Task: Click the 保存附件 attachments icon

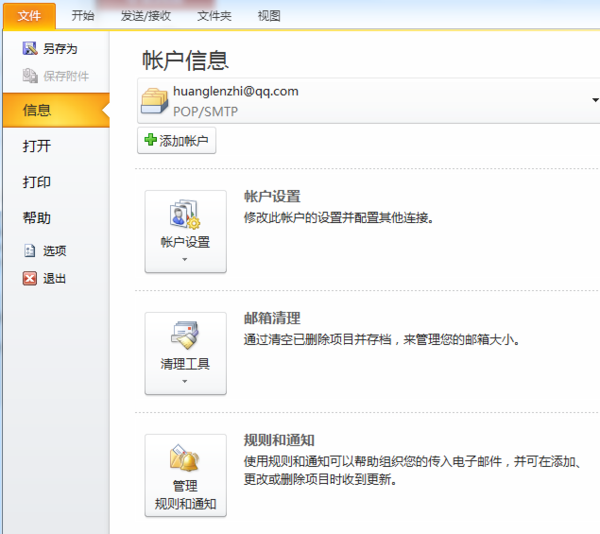Action: point(30,76)
